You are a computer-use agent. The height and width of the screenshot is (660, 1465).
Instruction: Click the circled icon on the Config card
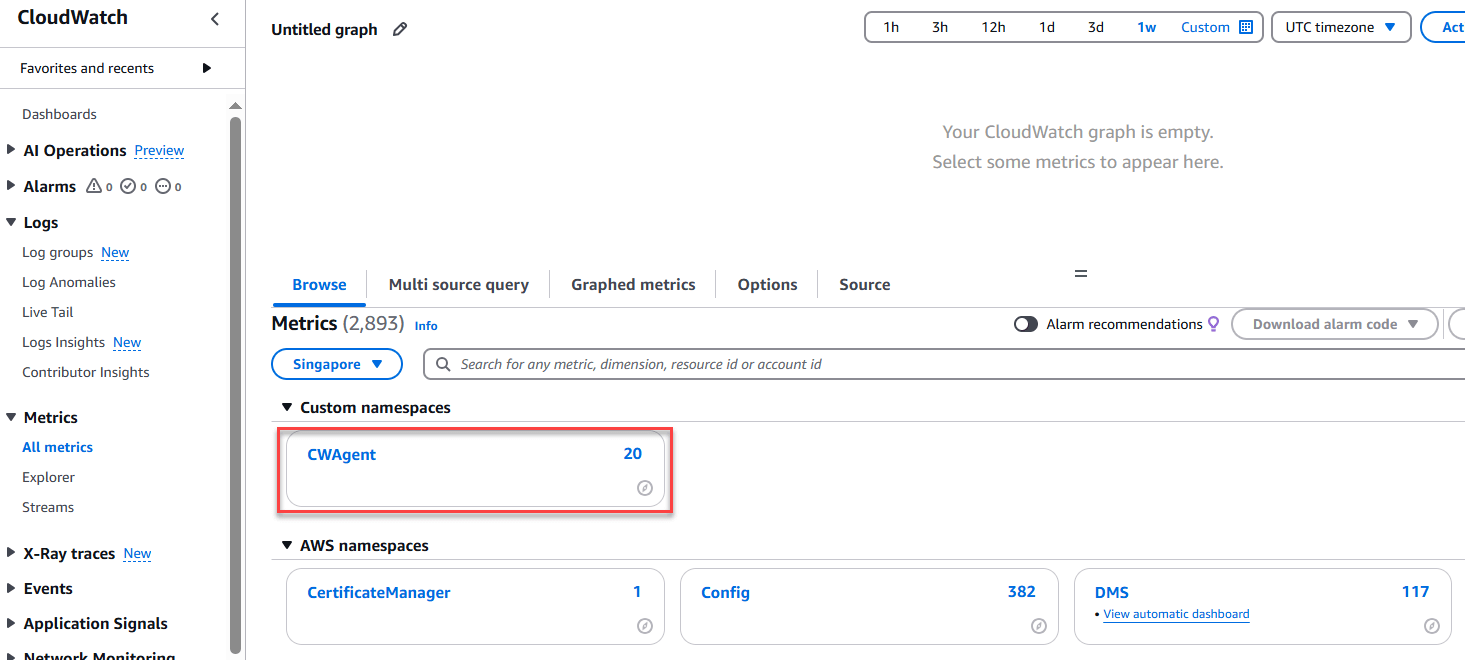point(1038,626)
